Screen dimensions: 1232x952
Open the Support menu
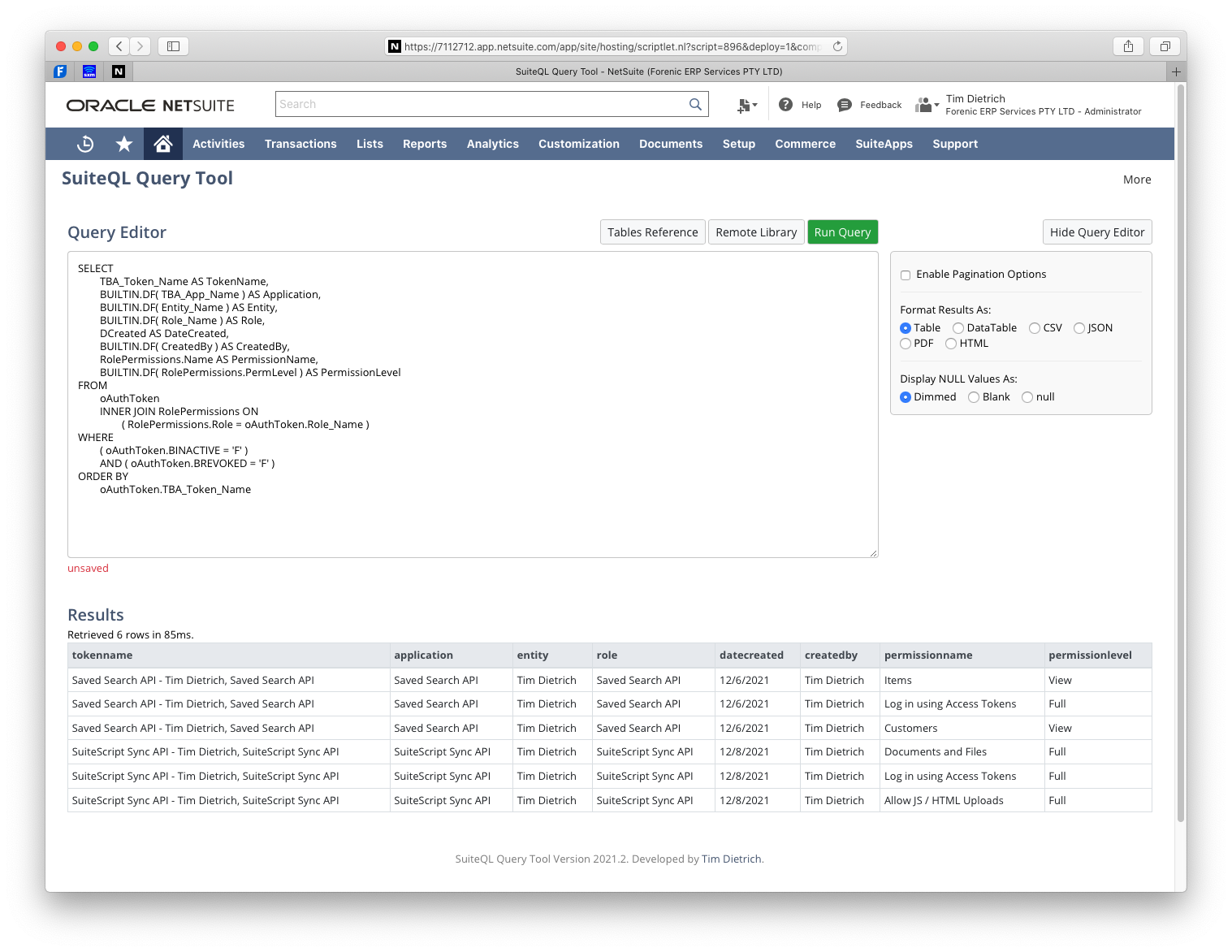(955, 144)
